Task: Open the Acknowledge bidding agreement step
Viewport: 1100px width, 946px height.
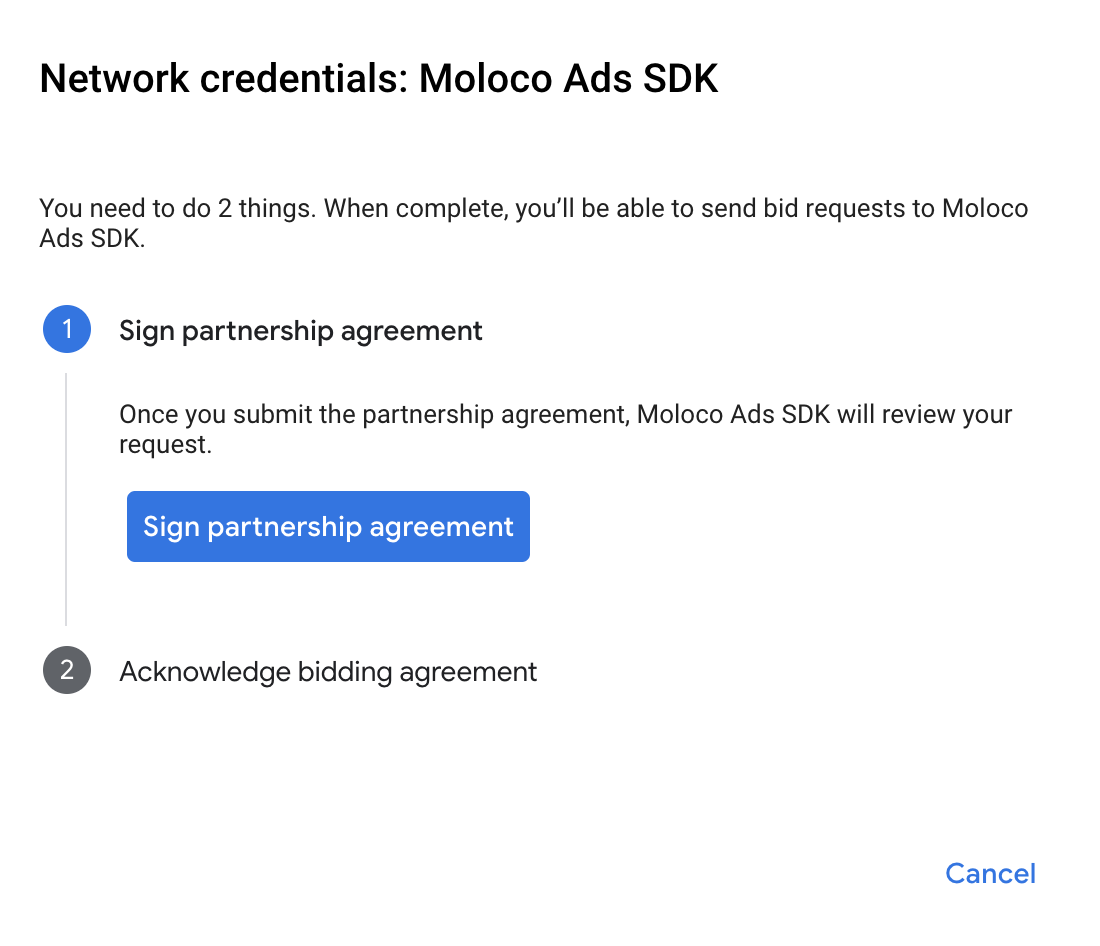Action: (328, 671)
